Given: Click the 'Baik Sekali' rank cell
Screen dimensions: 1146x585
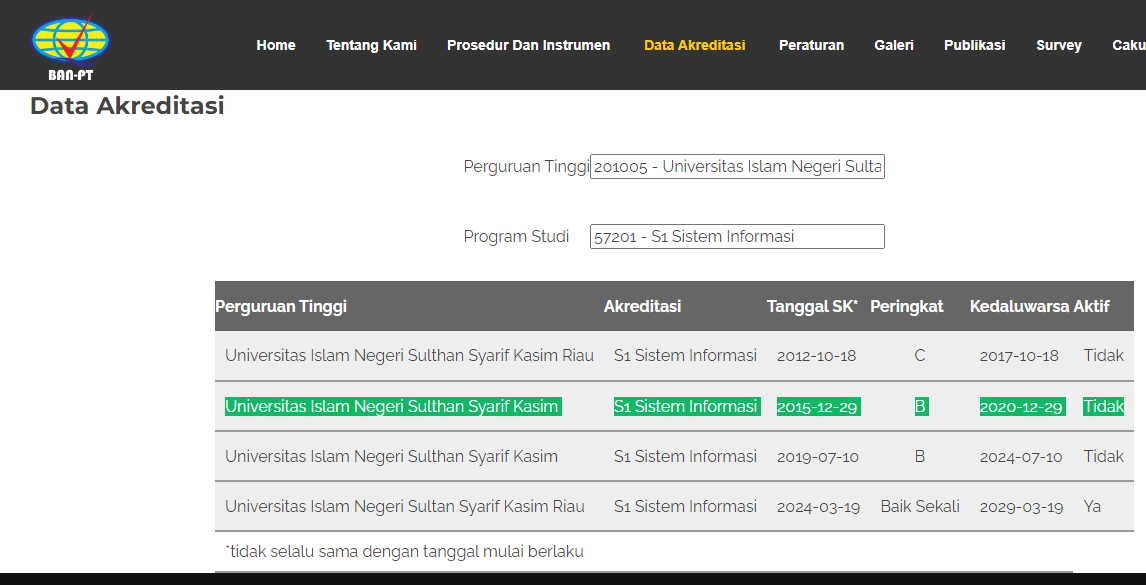Looking at the screenshot, I should 920,507.
